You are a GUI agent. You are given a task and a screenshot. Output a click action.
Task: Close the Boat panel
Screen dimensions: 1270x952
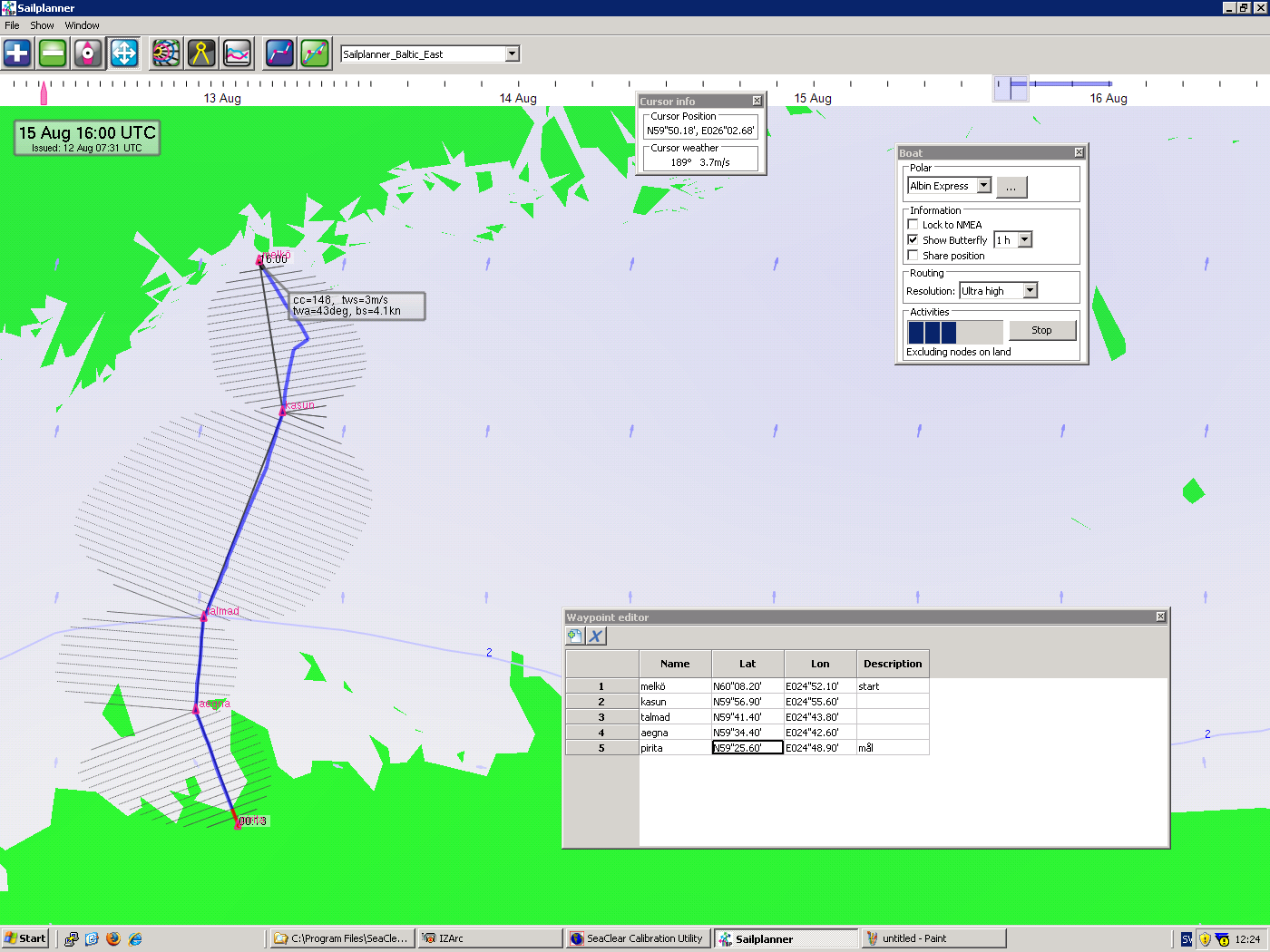pyautogui.click(x=1079, y=152)
